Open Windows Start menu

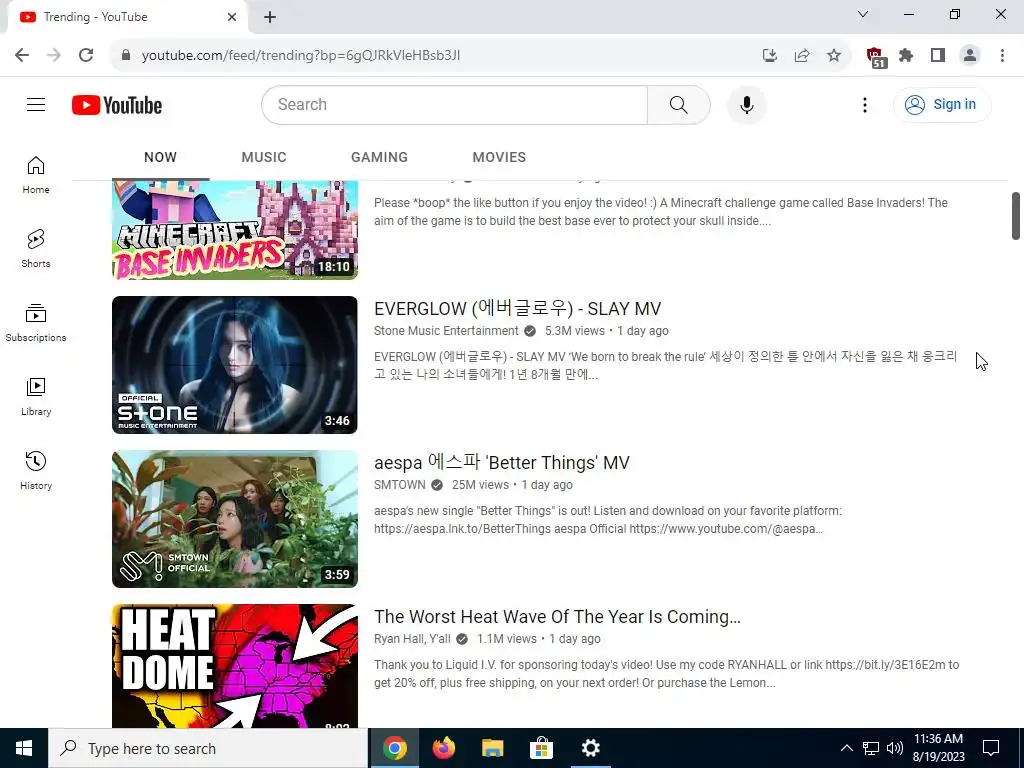24,748
